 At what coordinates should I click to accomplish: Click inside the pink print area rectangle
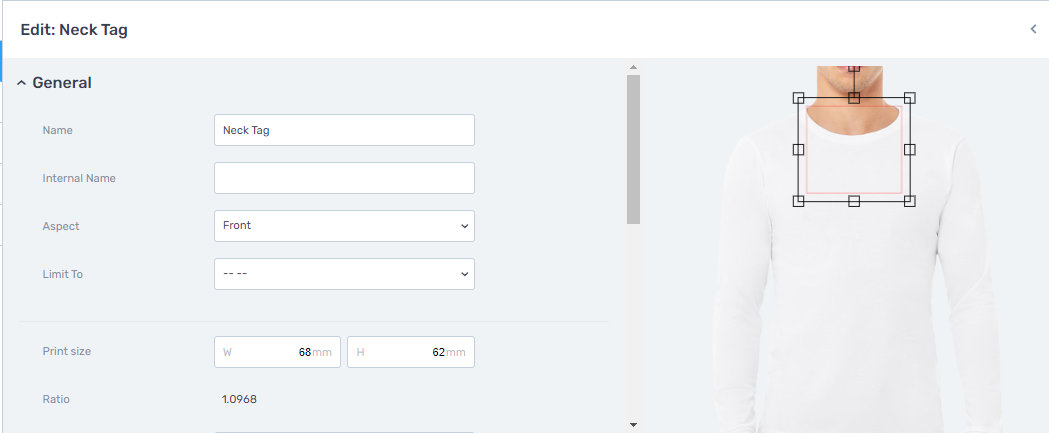click(x=854, y=149)
